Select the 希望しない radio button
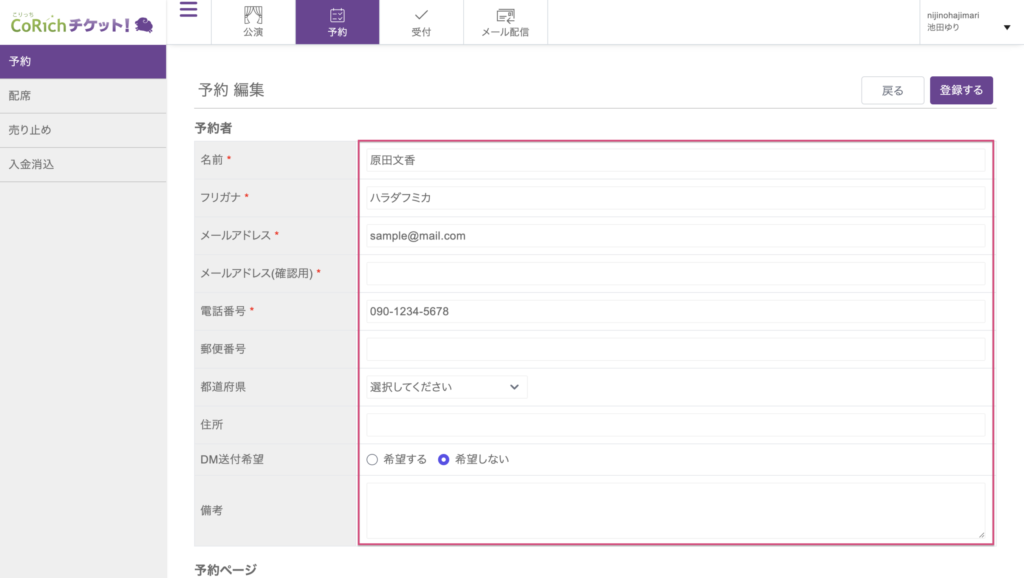The image size is (1024, 578). pyautogui.click(x=444, y=460)
